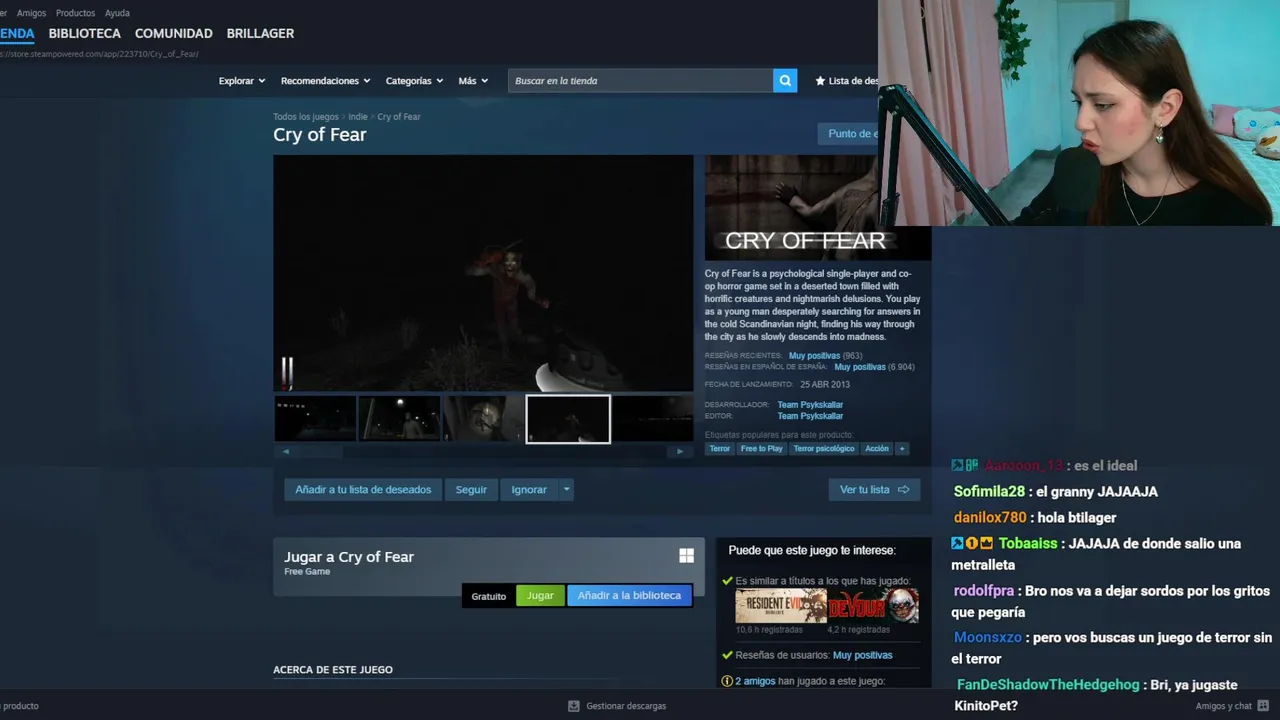The image size is (1280, 720).
Task: Click the Free to Play tag
Action: click(762, 449)
